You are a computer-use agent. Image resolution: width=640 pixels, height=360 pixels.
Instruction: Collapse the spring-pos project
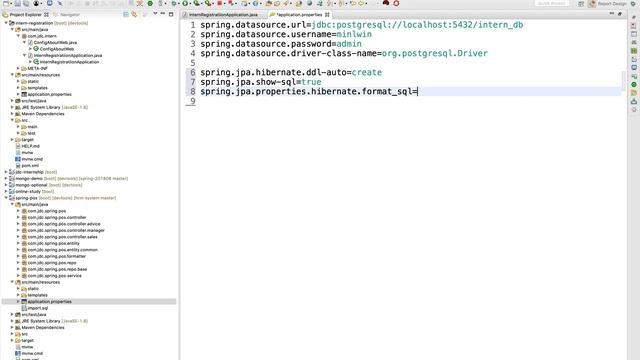point(6,198)
